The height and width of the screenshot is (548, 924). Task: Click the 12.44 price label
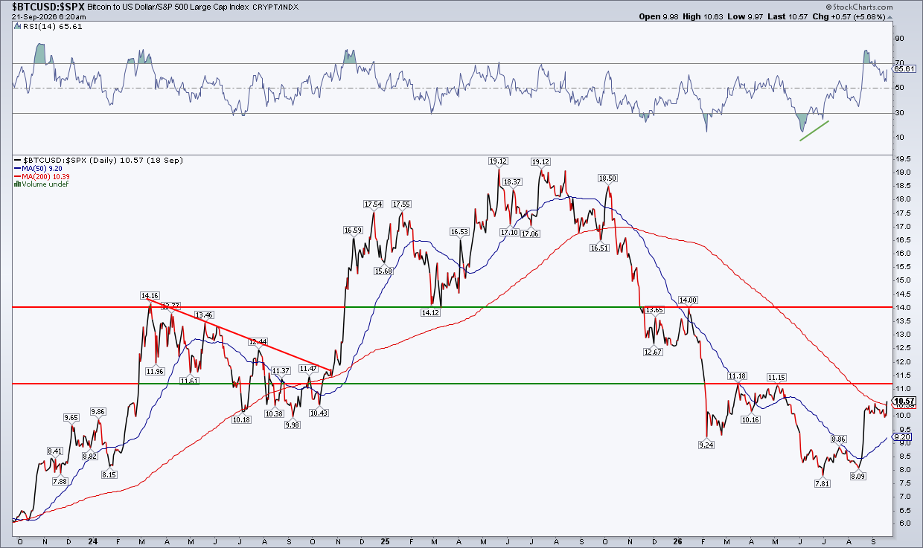point(258,342)
